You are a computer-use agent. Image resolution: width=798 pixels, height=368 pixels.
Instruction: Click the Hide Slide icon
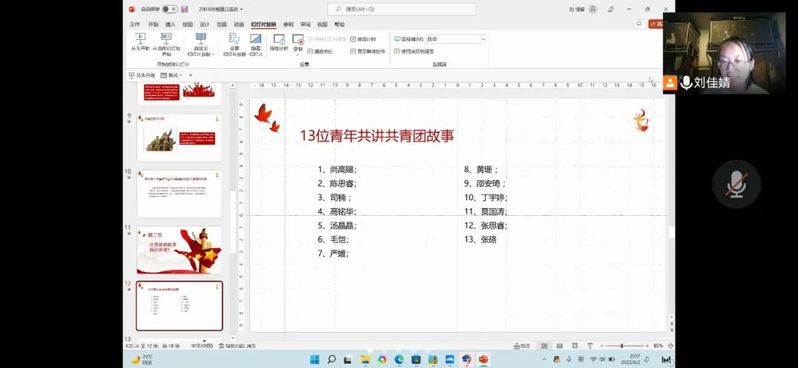point(255,44)
